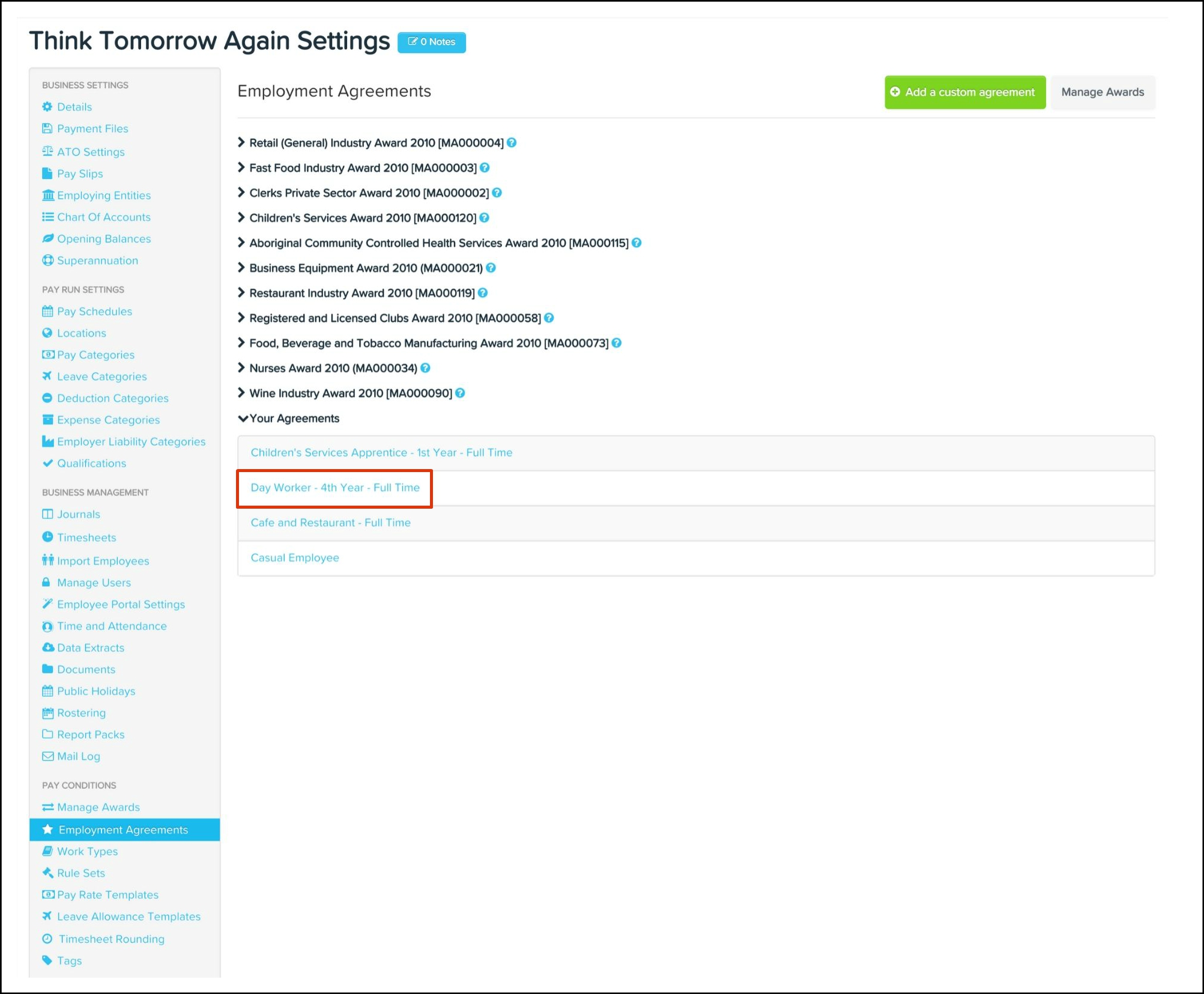Click the Timesheets clock icon in sidebar
Viewport: 1204px width, 994px height.
(x=47, y=537)
